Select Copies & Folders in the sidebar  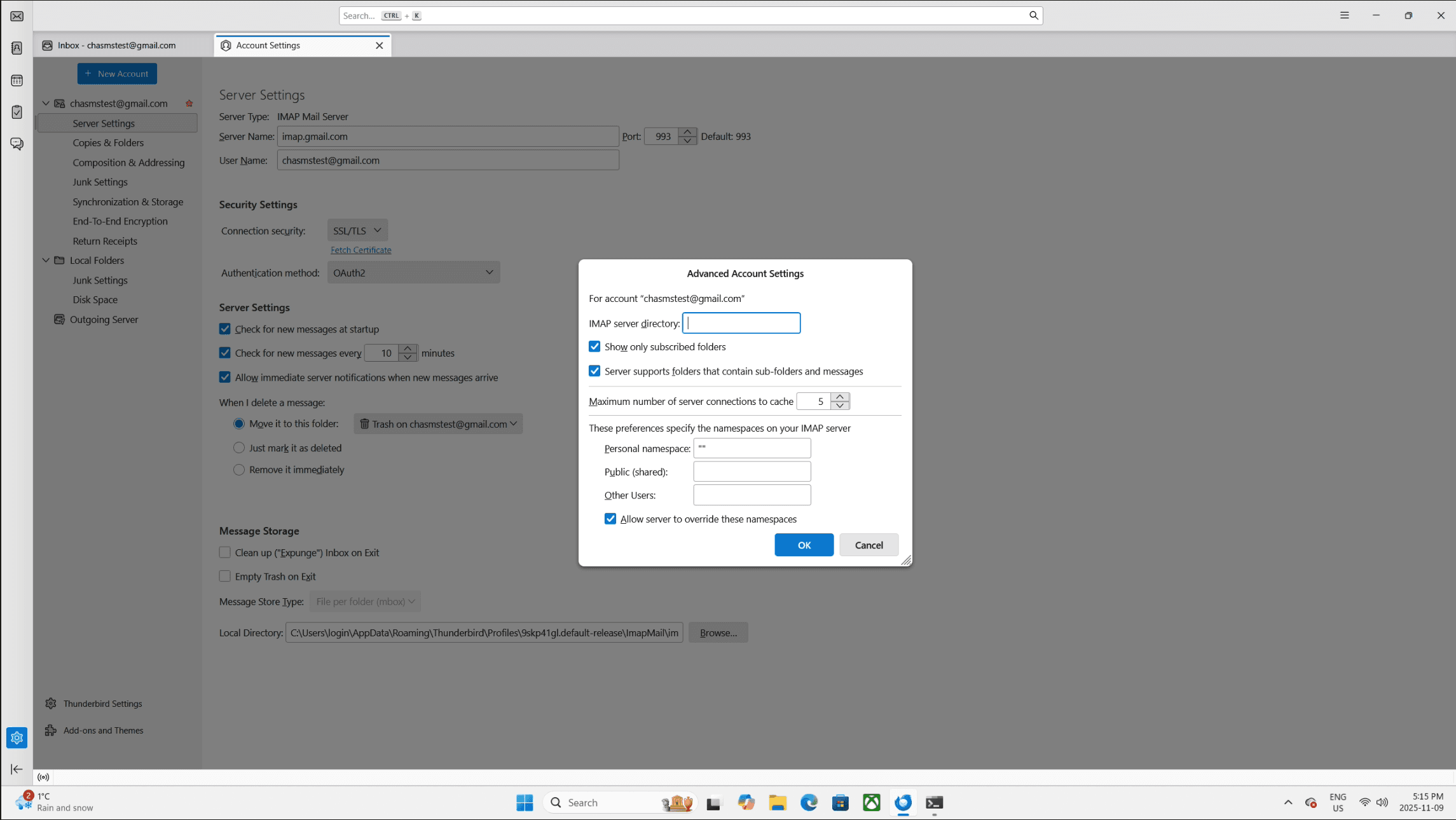(108, 142)
